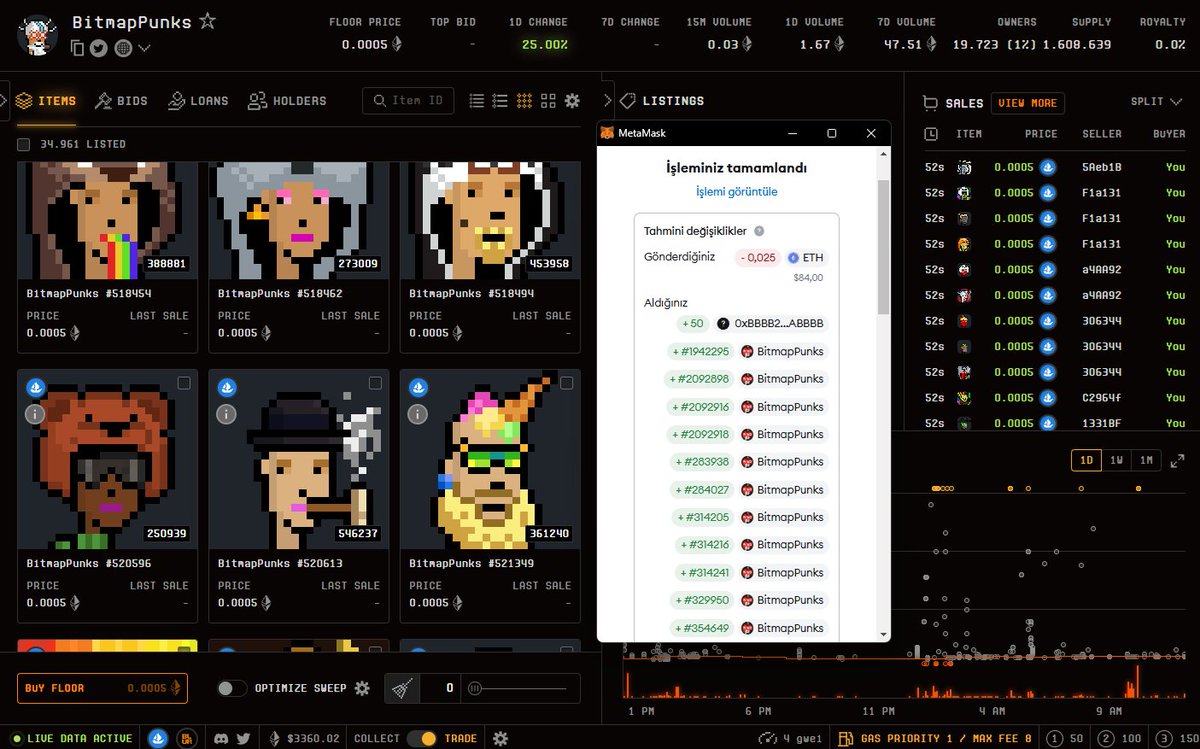The image size is (1200, 749).
Task: Favorite BitmapPunks with the star icon
Action: click(207, 21)
